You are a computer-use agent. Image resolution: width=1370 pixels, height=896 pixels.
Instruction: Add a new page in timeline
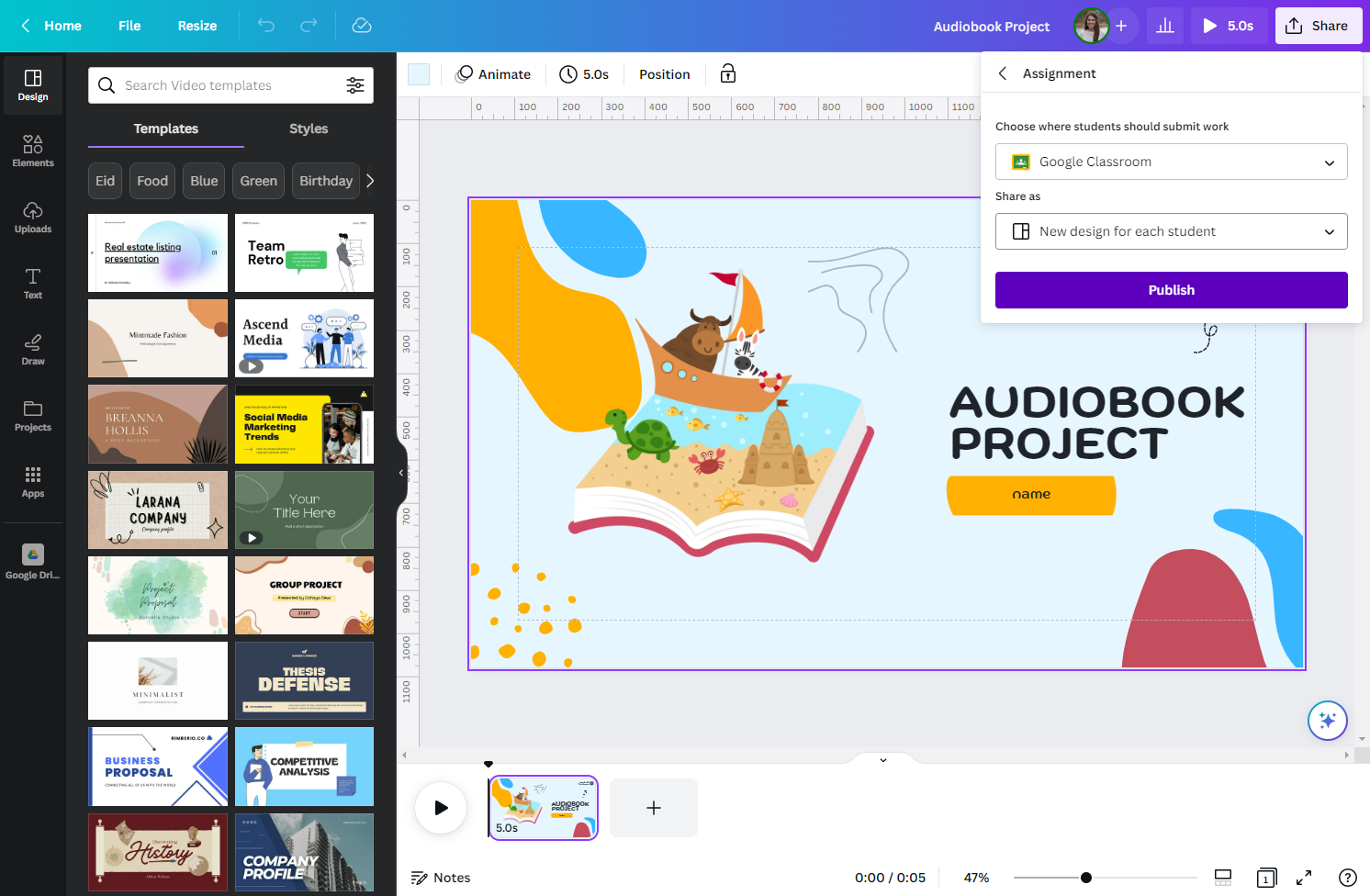(x=654, y=808)
